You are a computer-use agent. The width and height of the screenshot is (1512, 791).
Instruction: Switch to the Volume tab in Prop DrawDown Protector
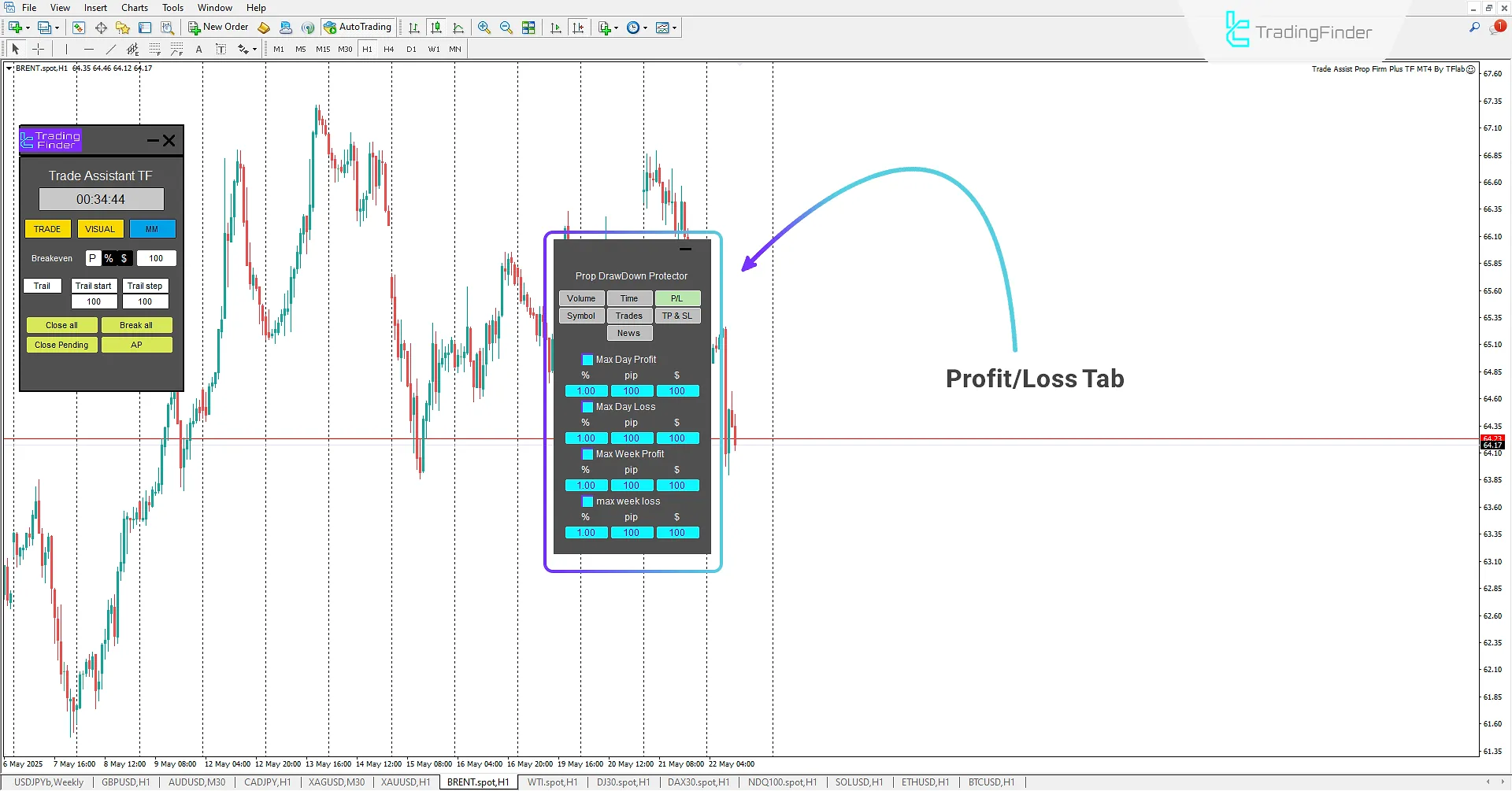pyautogui.click(x=581, y=298)
